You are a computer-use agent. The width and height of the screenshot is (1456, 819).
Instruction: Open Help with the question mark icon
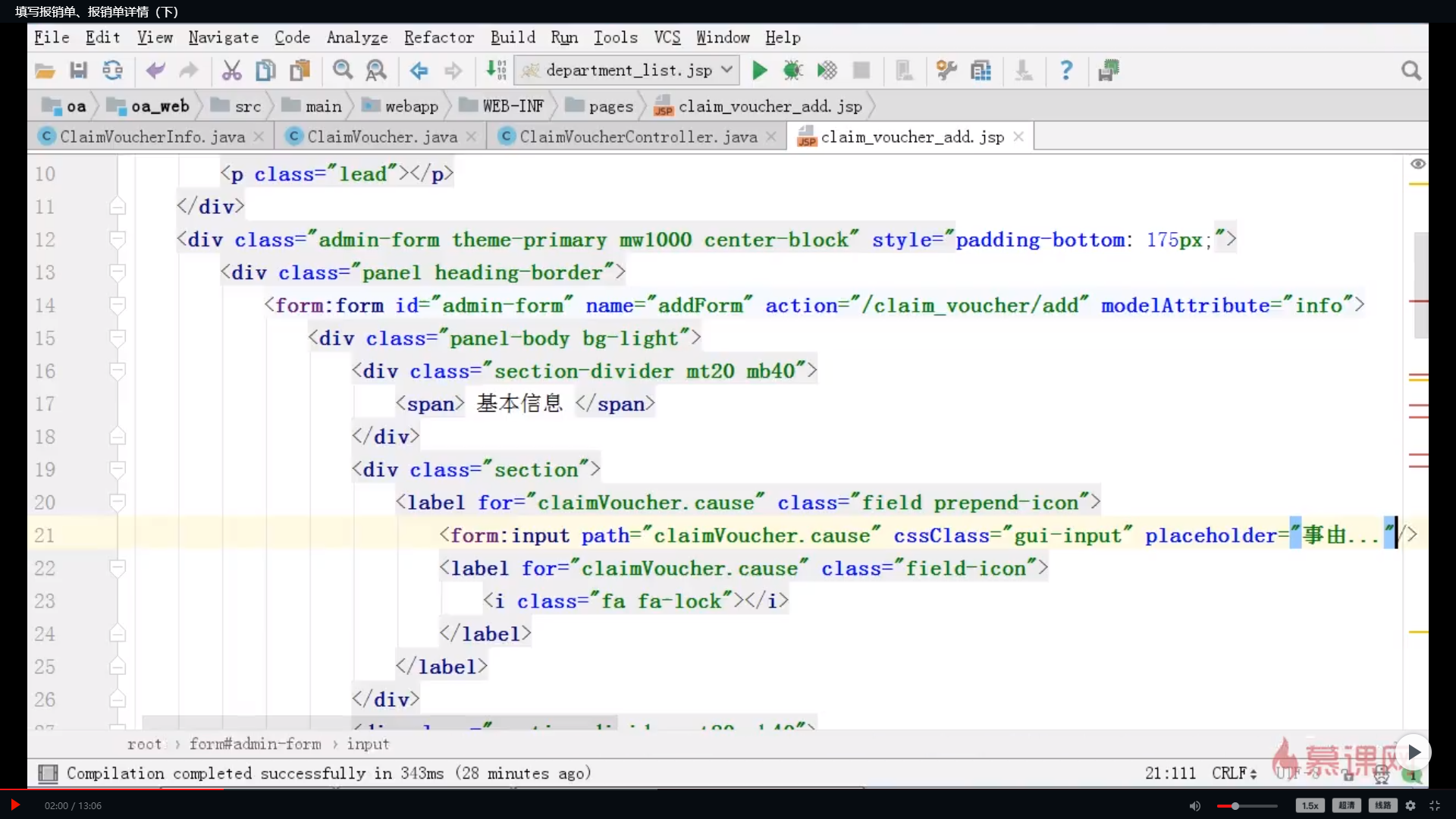click(1066, 71)
